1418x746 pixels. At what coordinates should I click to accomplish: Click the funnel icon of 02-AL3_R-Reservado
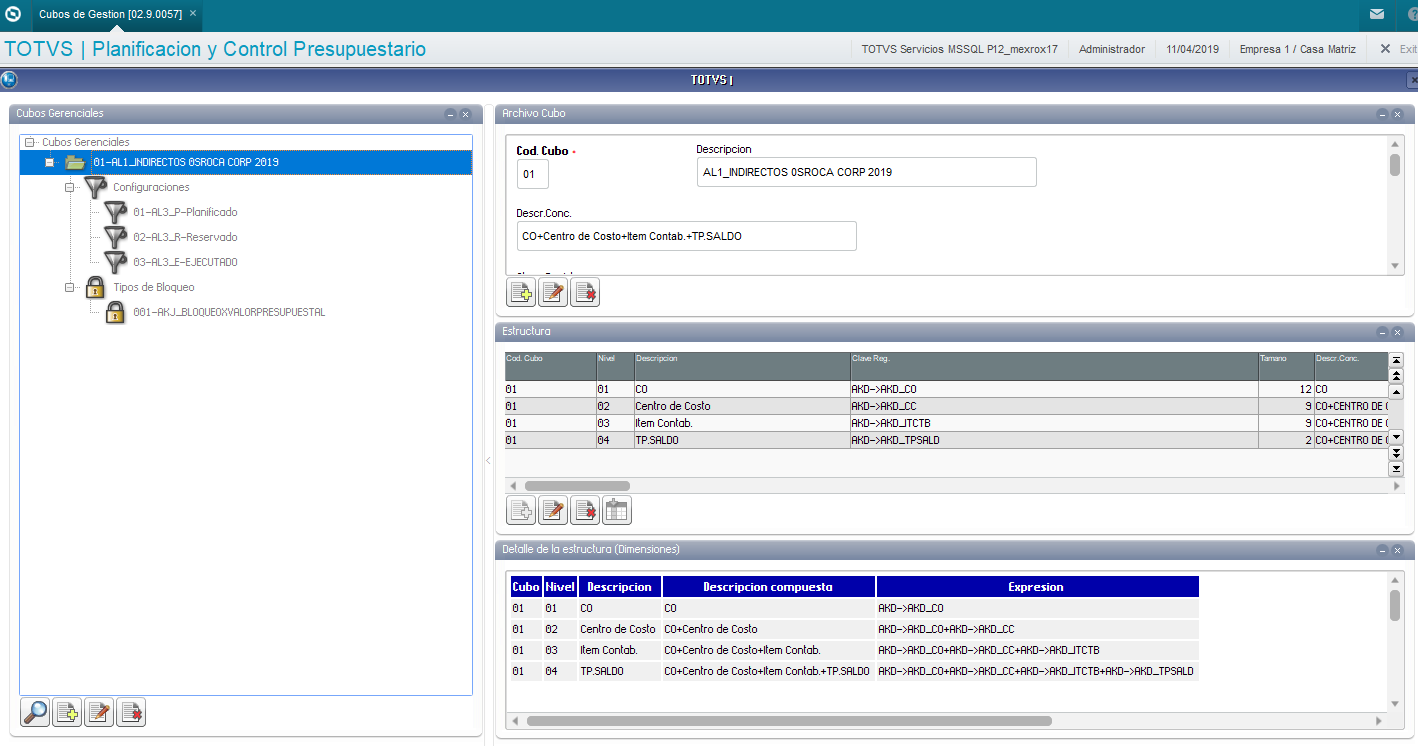point(115,237)
